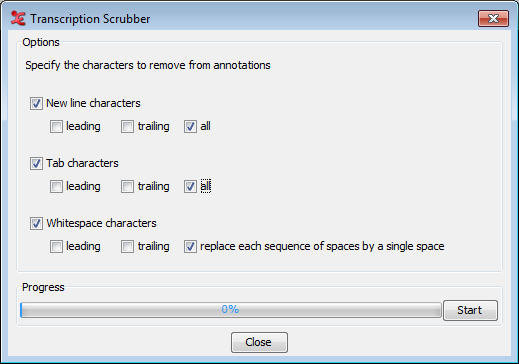The height and width of the screenshot is (364, 519).
Task: Click the Transcription Scrubber title text
Action: click(x=90, y=19)
